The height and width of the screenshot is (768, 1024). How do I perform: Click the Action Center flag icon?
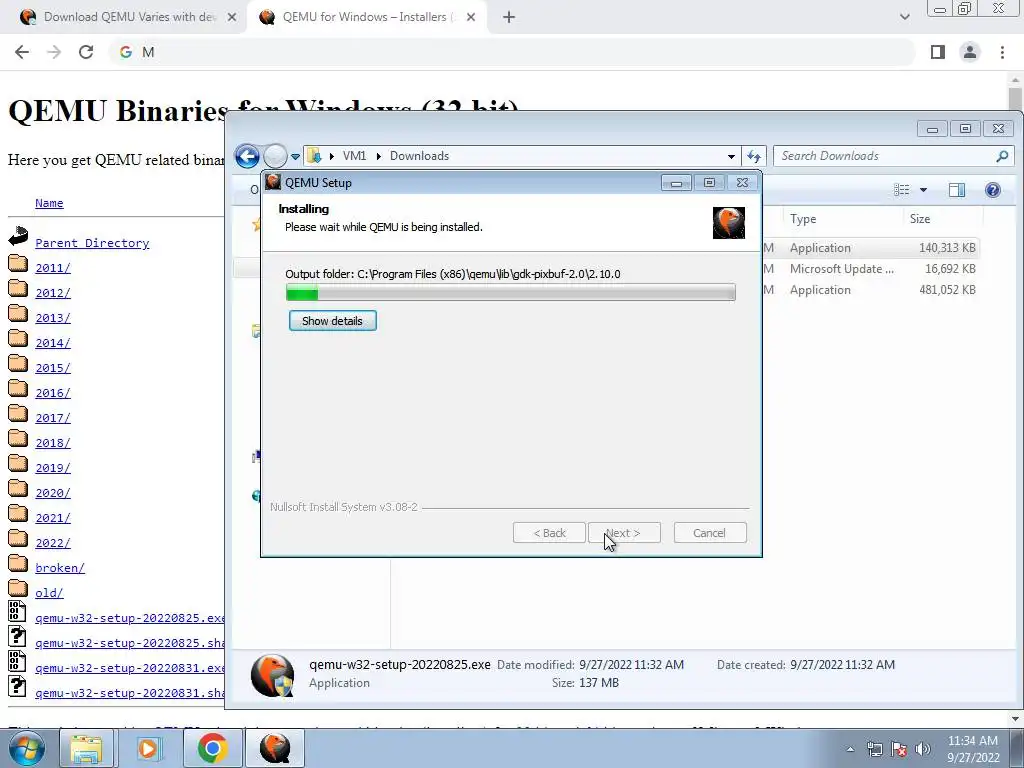(x=899, y=749)
